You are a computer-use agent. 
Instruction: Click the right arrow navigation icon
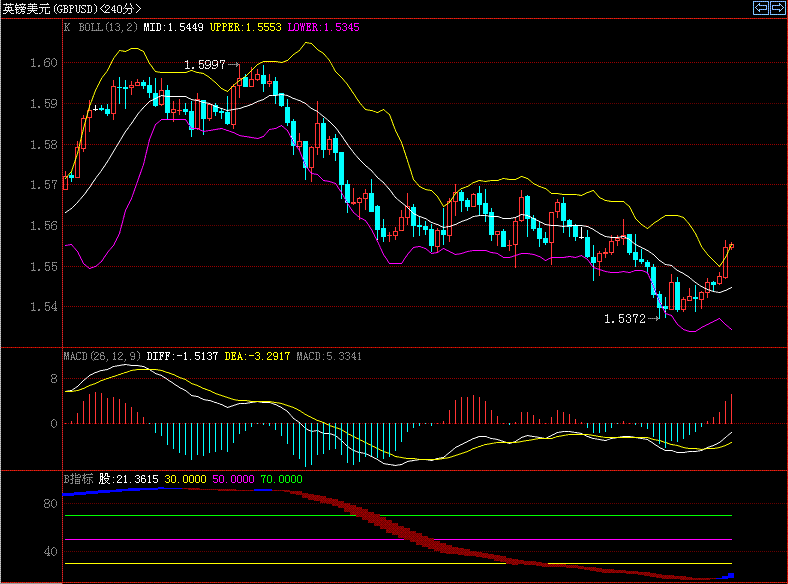click(x=777, y=8)
